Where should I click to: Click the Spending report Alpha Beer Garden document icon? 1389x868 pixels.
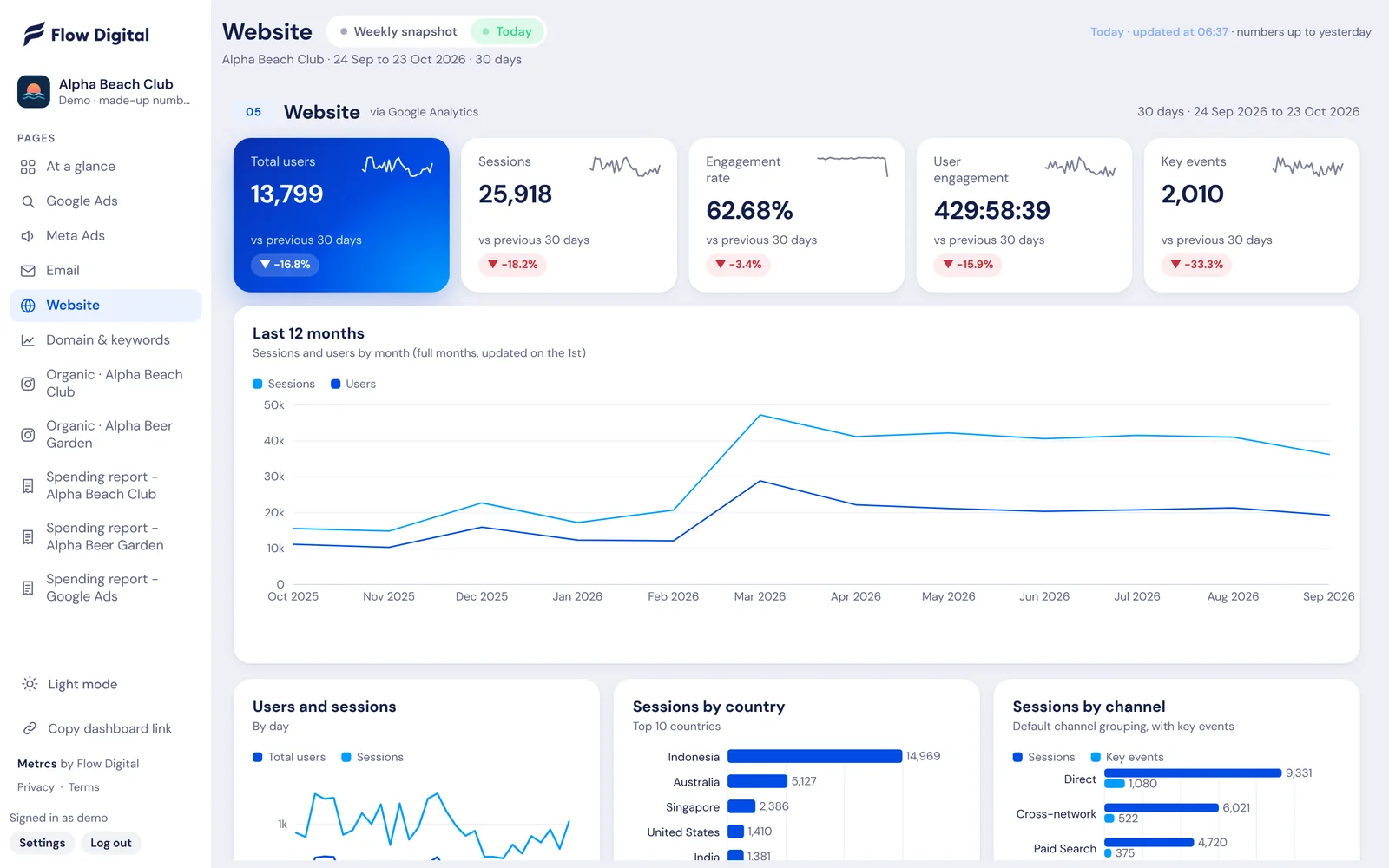point(28,537)
